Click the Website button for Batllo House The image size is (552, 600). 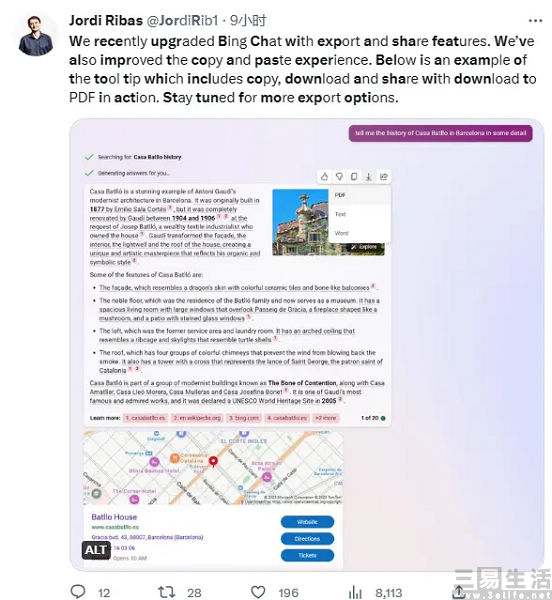[307, 522]
